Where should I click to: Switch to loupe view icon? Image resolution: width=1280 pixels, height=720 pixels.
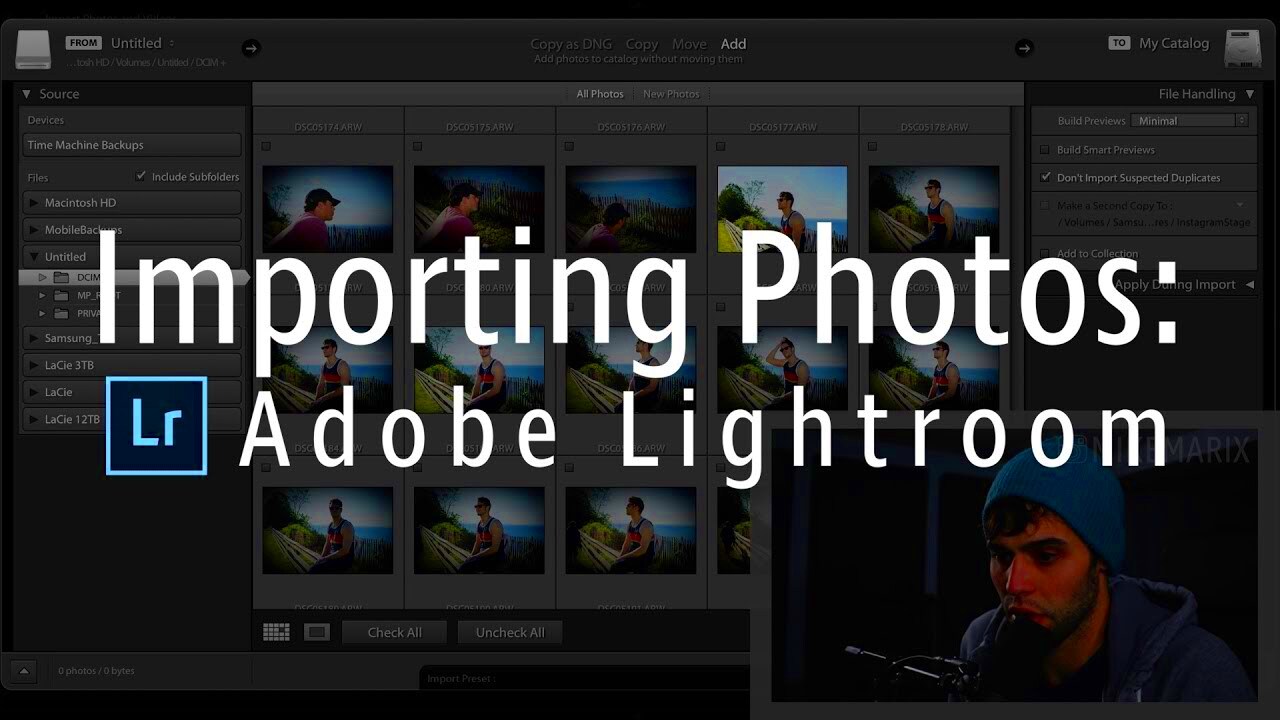click(317, 632)
